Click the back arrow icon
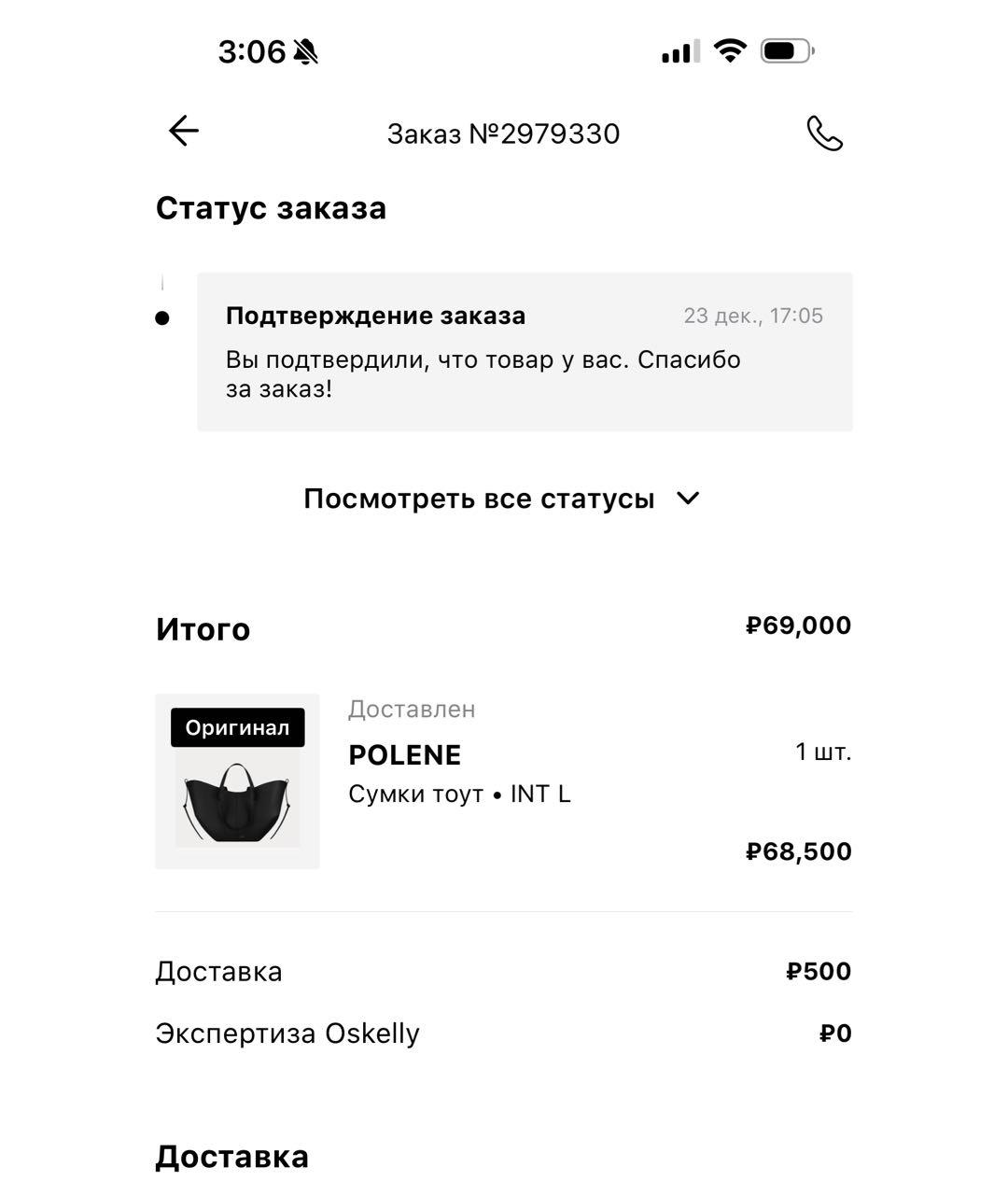 183,131
